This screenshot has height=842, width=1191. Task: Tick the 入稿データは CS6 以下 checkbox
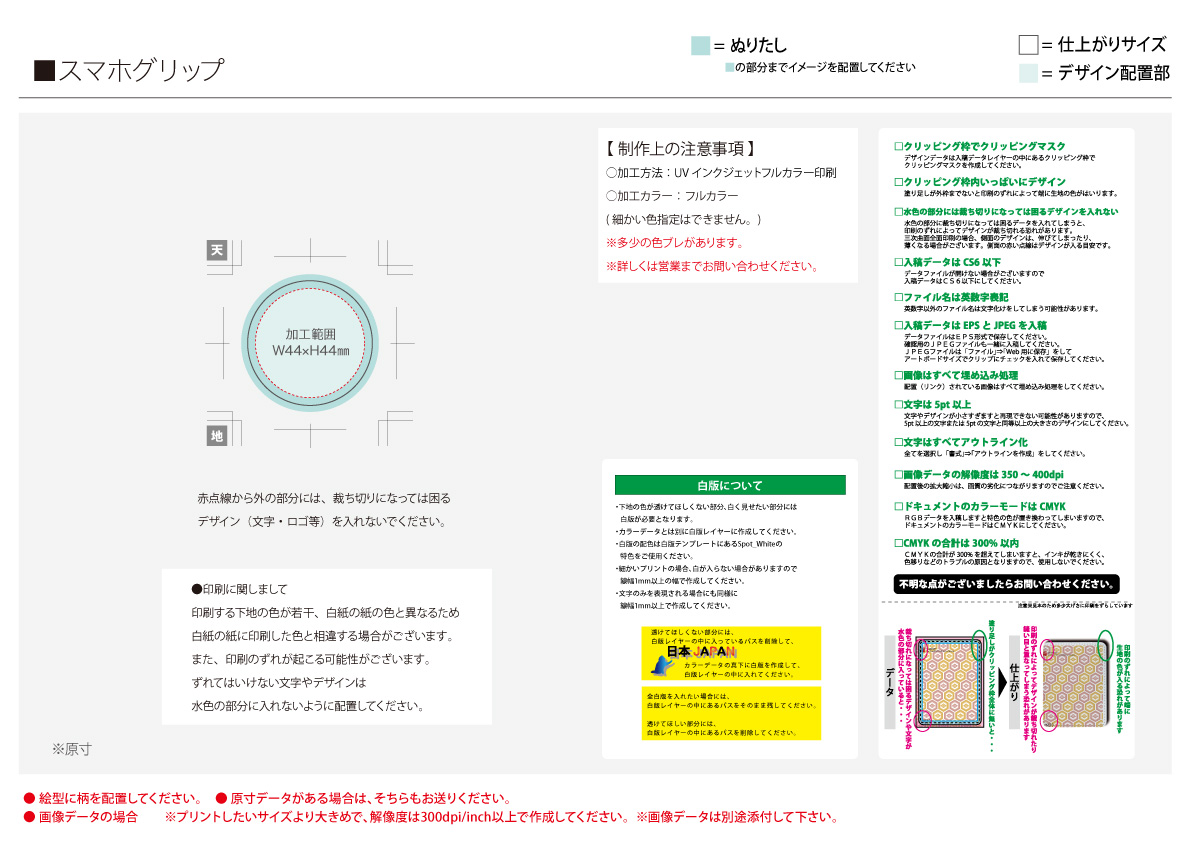click(899, 263)
